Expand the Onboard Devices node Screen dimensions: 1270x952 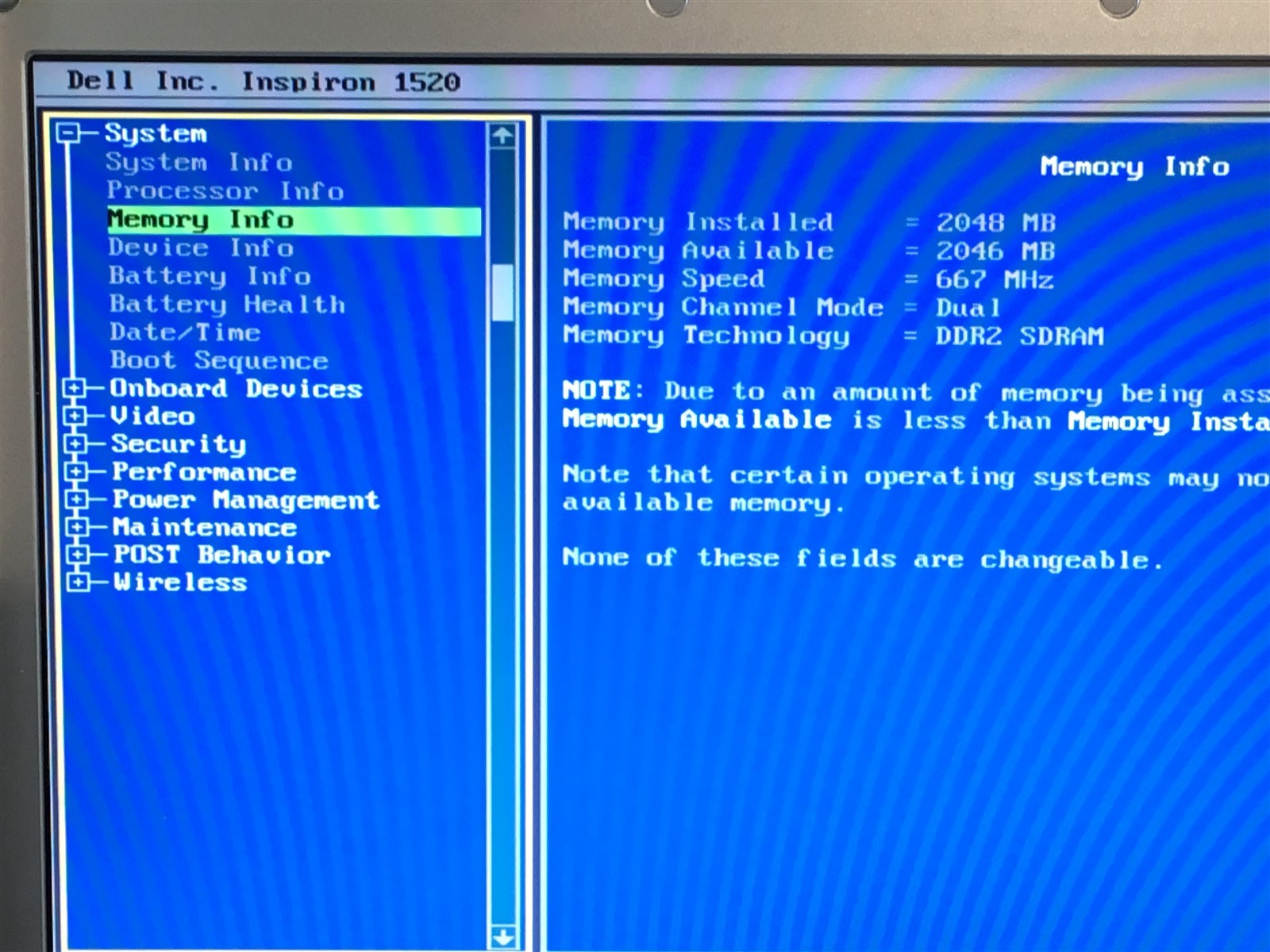coord(75,388)
